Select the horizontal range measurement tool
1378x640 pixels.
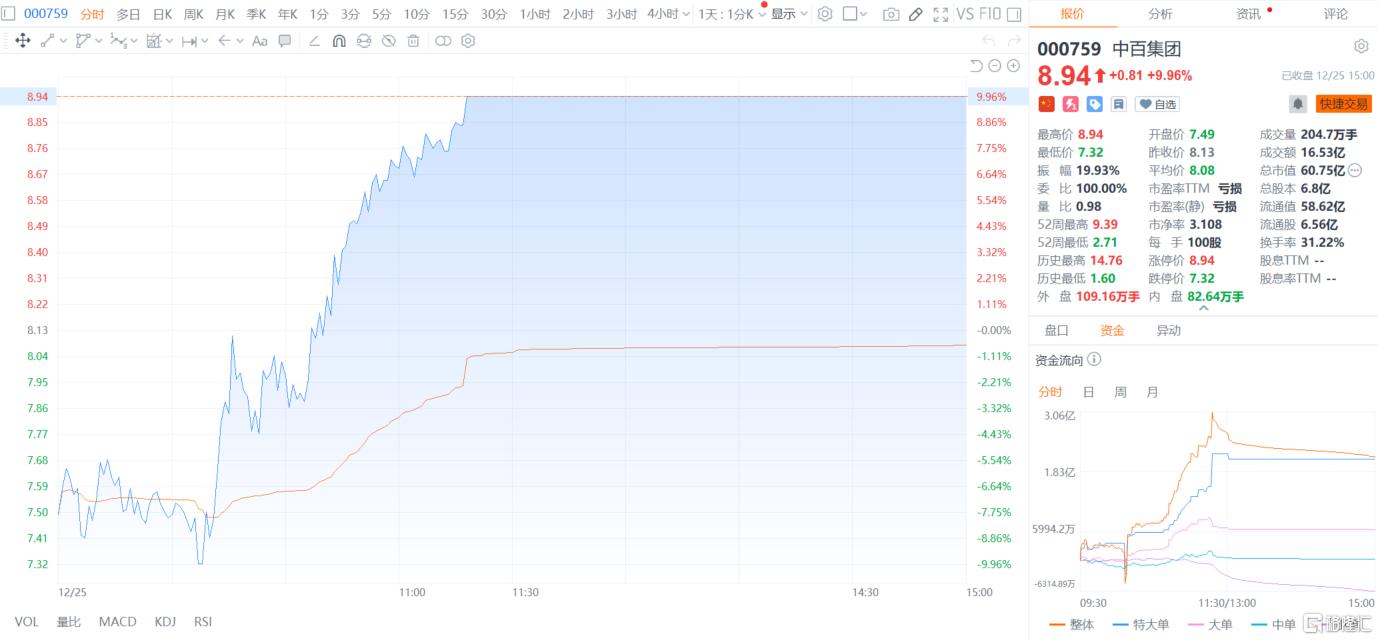(x=188, y=41)
